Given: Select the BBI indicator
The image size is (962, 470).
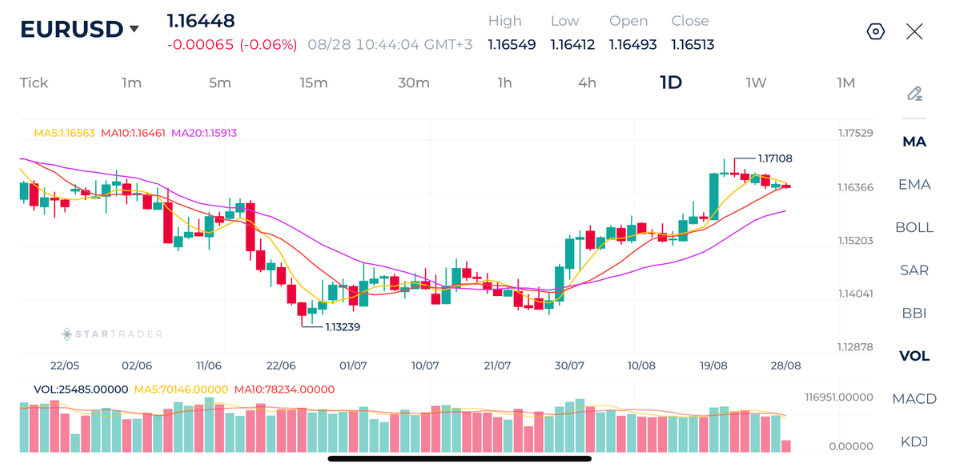Looking at the screenshot, I should pos(914,313).
